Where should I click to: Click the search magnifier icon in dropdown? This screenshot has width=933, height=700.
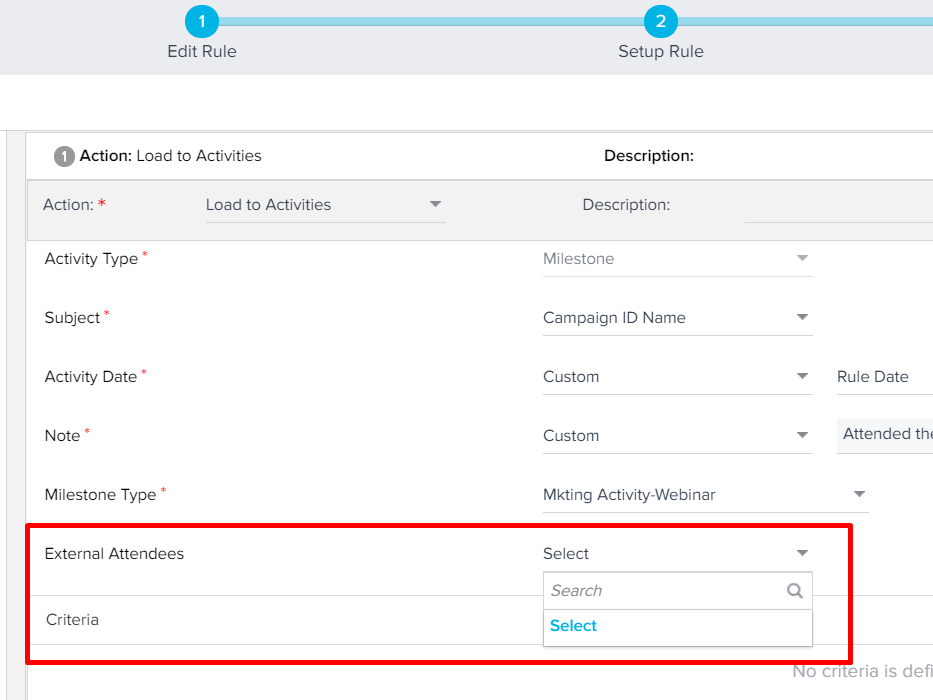click(x=795, y=590)
